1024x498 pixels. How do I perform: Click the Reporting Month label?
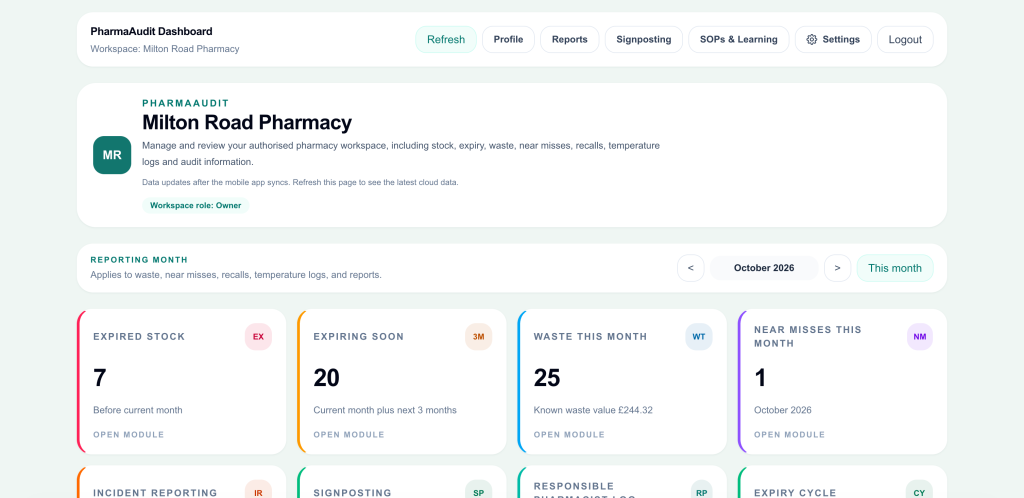139,260
